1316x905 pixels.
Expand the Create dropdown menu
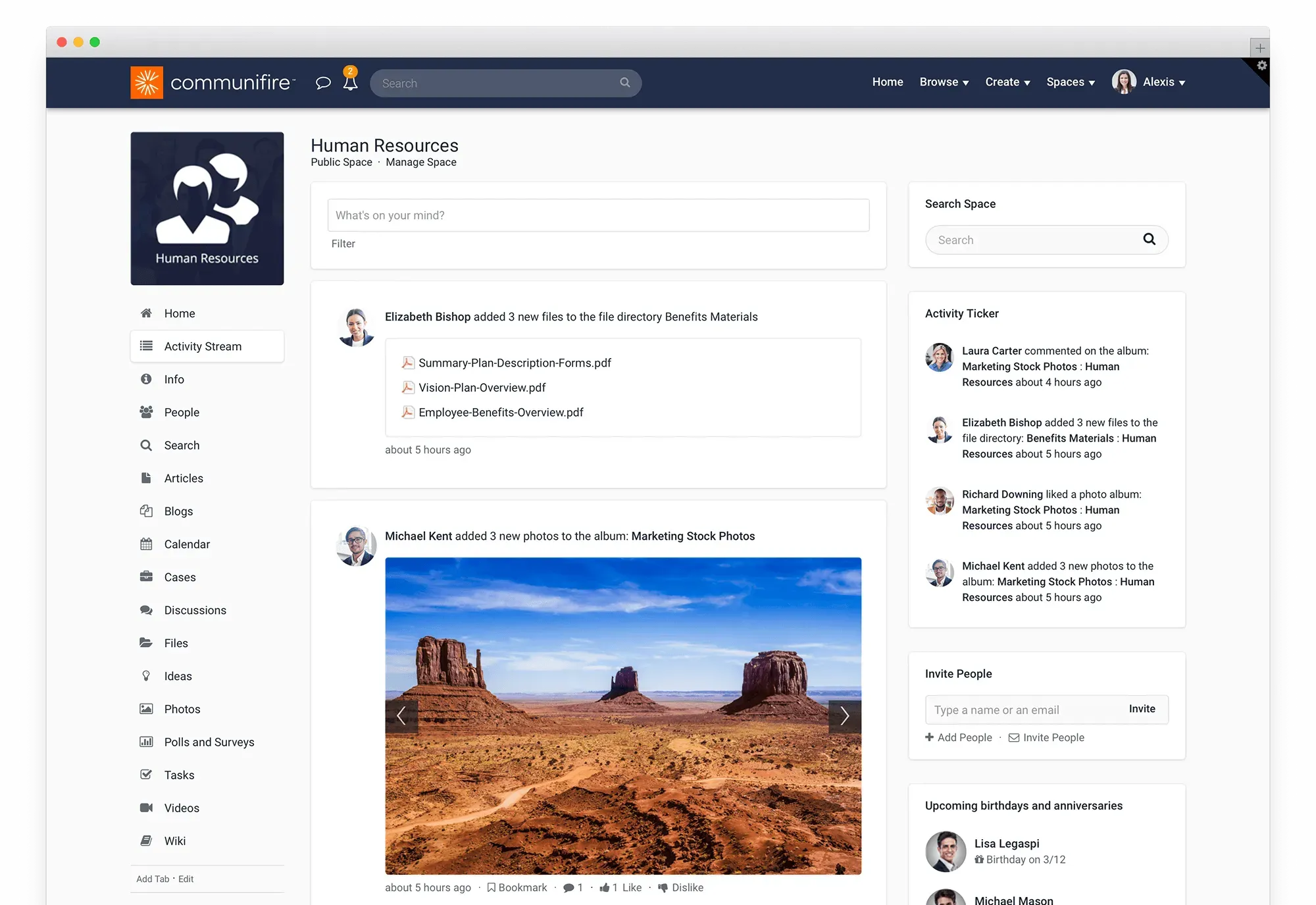click(1007, 82)
